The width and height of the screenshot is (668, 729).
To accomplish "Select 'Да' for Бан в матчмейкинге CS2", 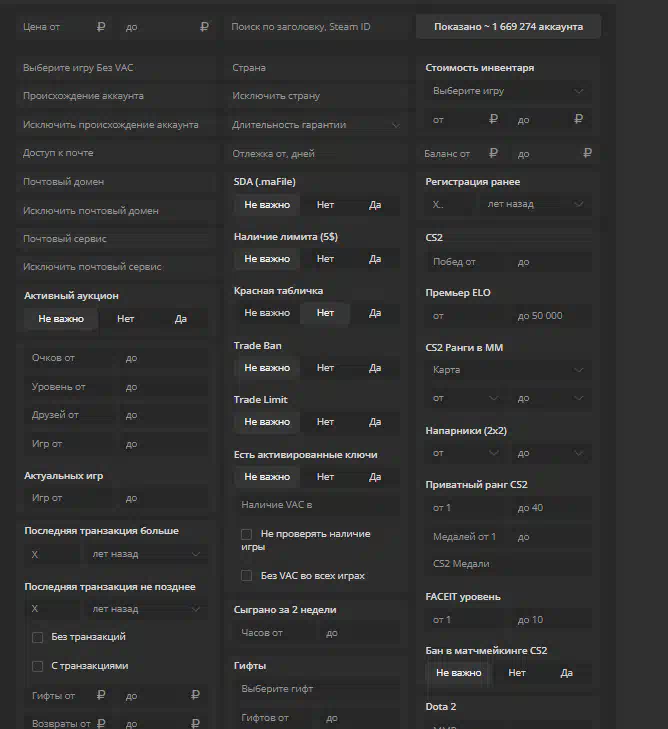I will tap(566, 673).
